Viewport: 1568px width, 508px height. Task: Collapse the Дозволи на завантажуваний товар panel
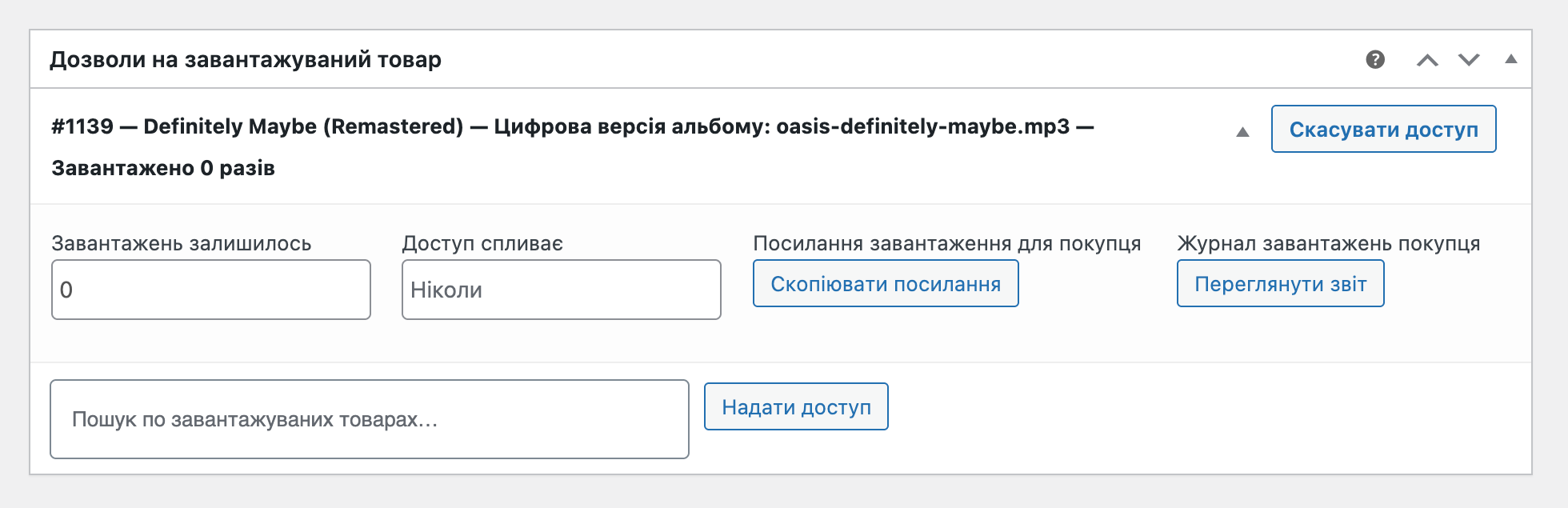coord(1511,58)
